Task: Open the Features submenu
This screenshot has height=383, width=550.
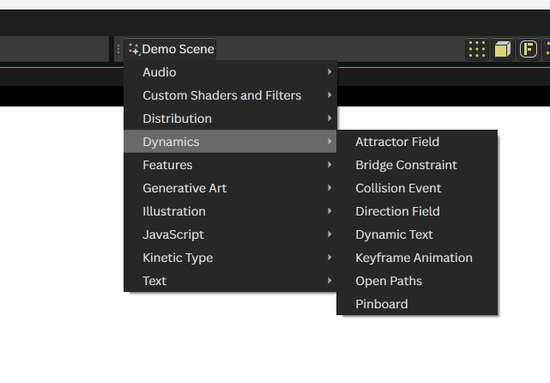Action: coord(230,164)
